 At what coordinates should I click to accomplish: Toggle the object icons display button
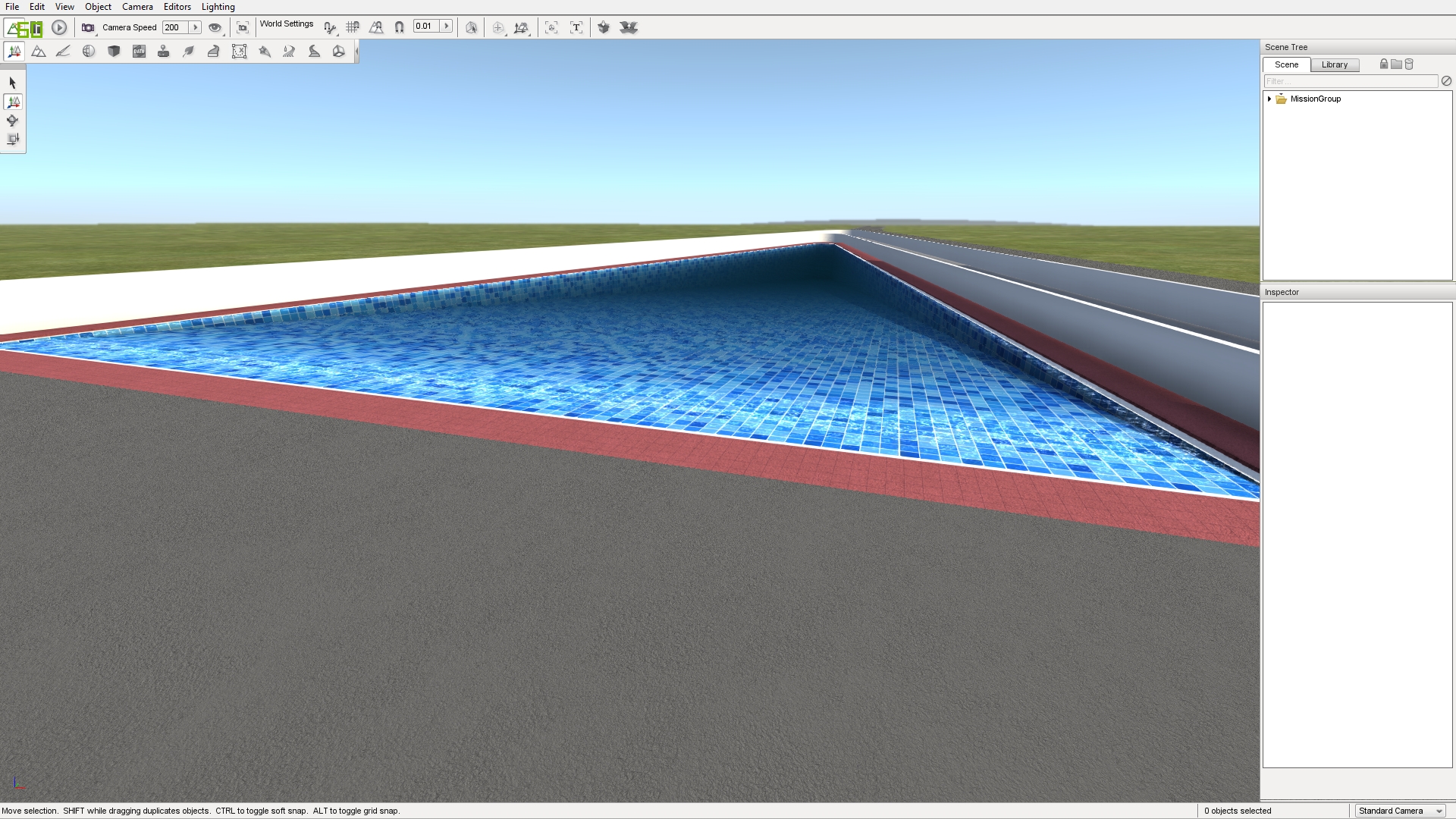pos(551,28)
